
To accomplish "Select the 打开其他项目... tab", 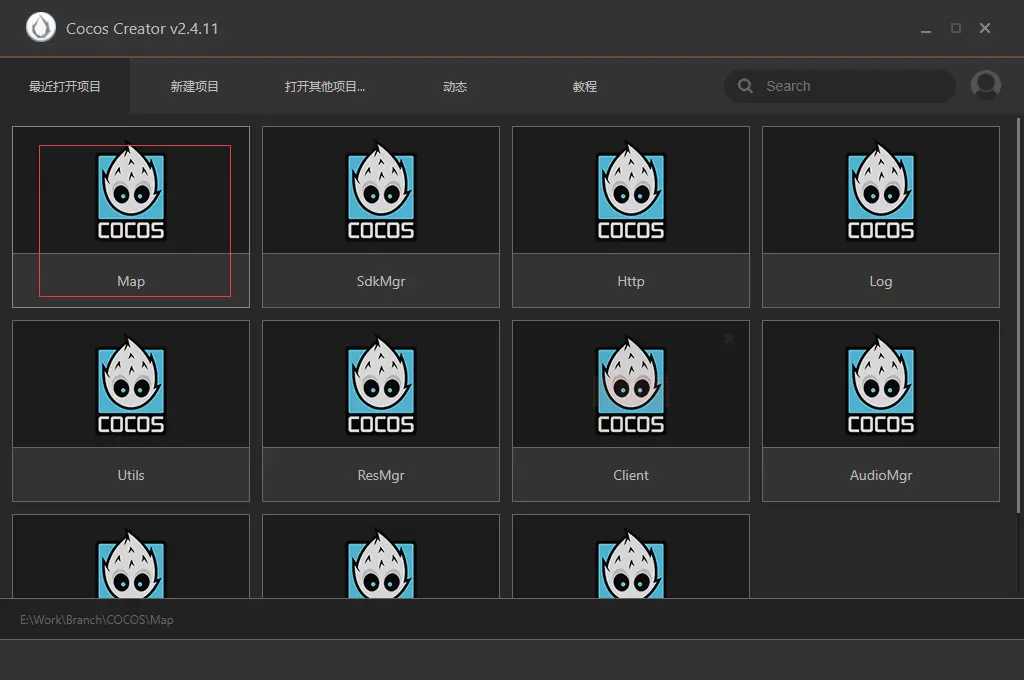I will pos(325,86).
